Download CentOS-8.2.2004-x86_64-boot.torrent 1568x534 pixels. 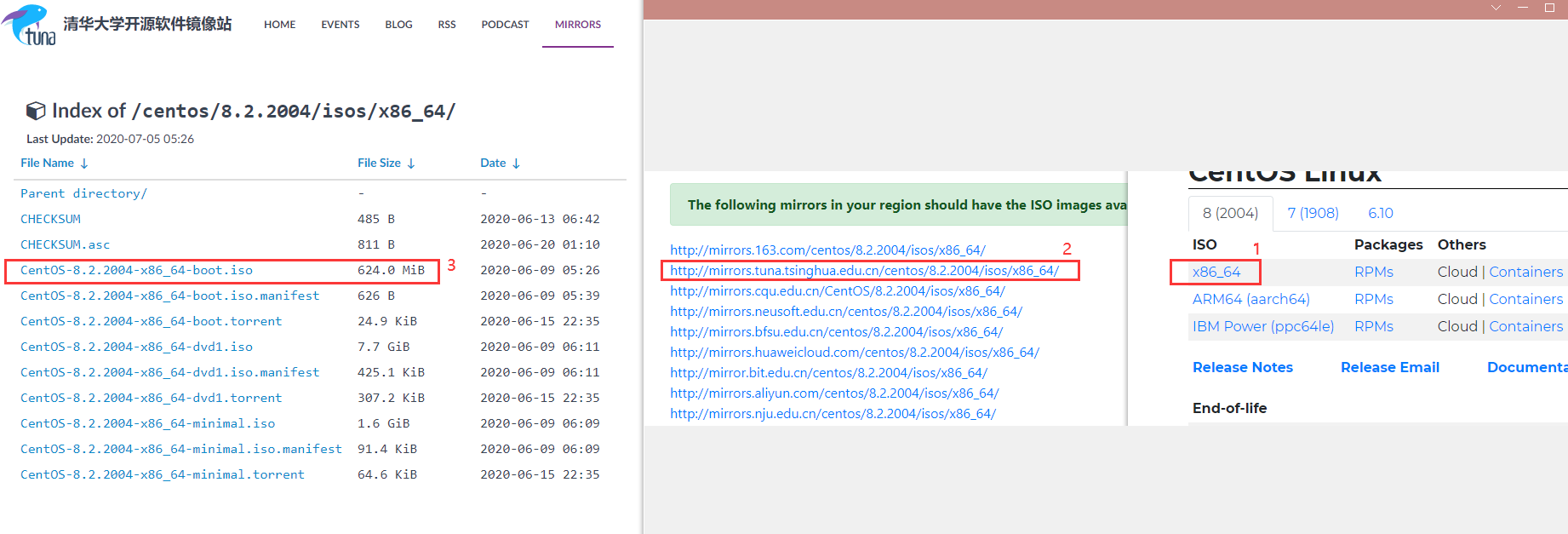151,321
